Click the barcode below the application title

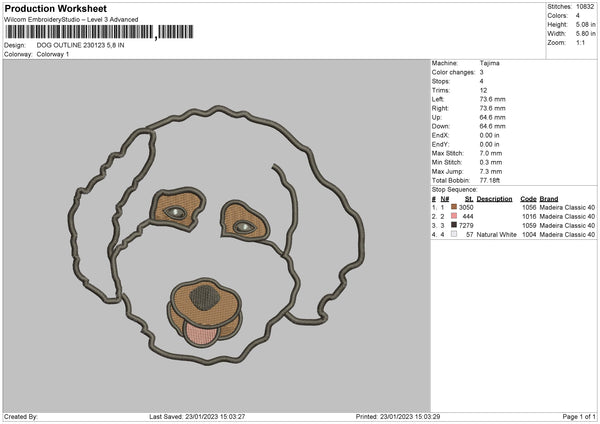click(x=80, y=33)
